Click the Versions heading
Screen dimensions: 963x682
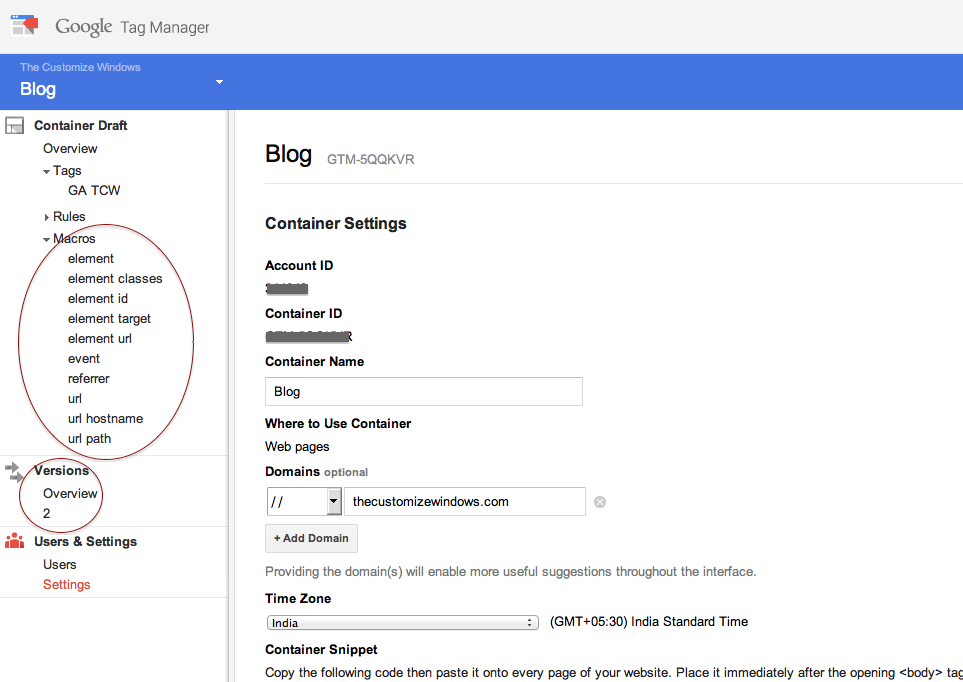pos(61,470)
